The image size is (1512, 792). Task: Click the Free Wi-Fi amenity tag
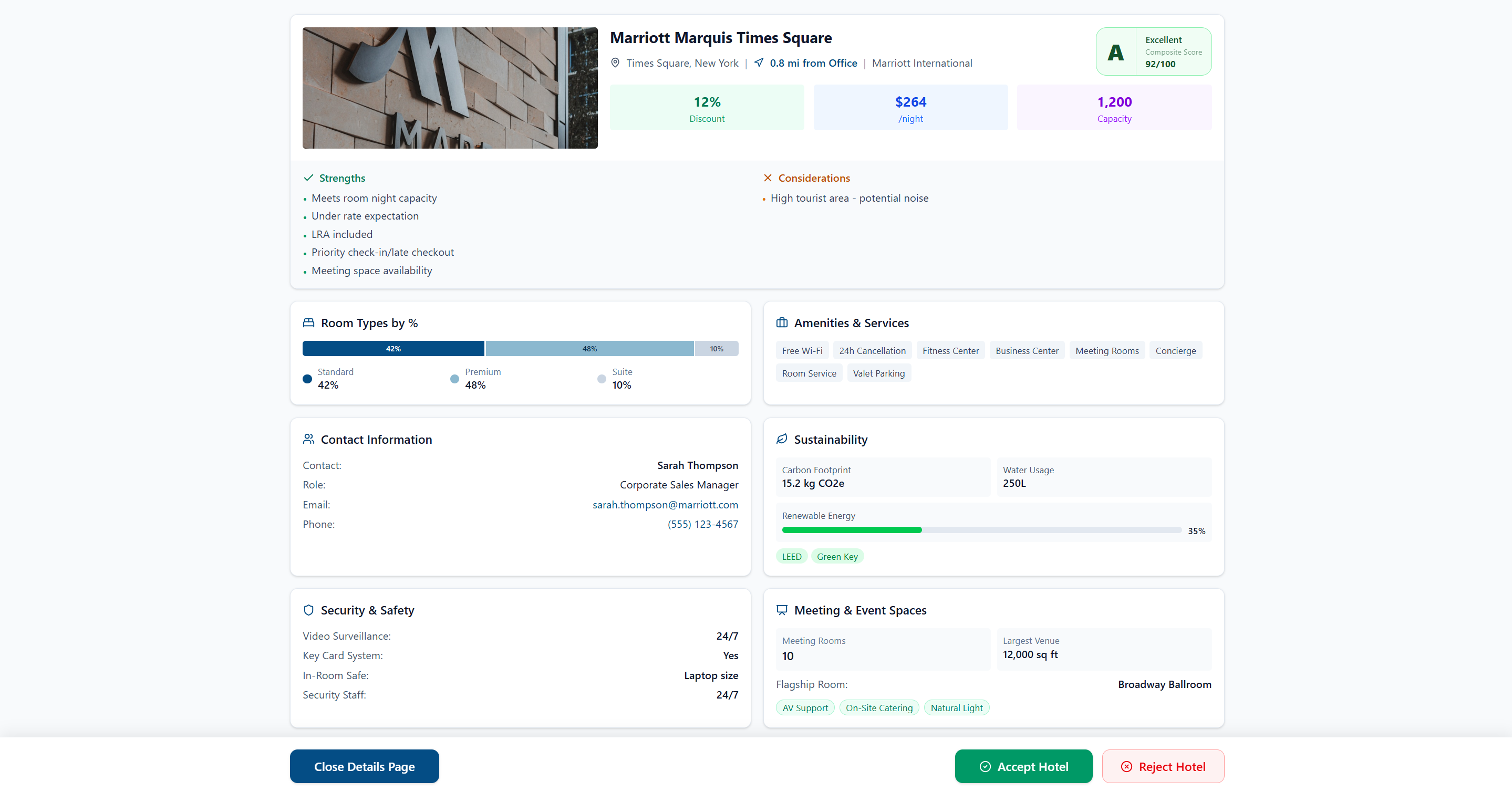[802, 350]
